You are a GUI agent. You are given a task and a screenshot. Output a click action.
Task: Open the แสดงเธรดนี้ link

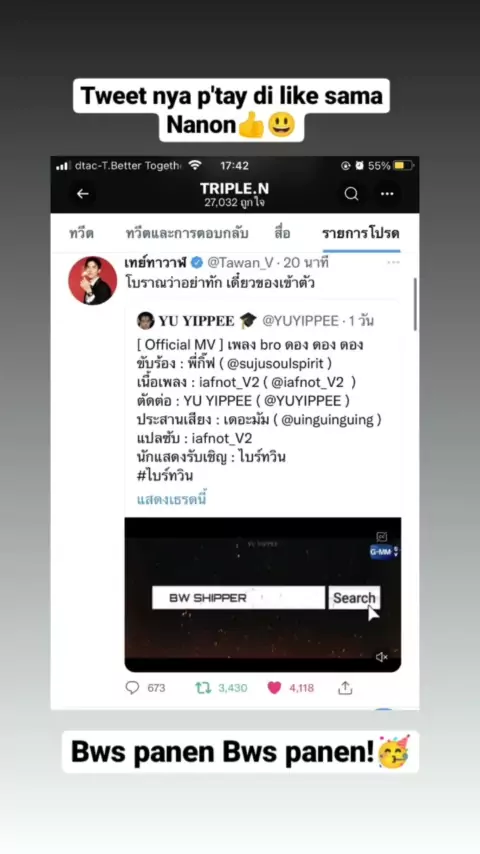[x=172, y=499]
